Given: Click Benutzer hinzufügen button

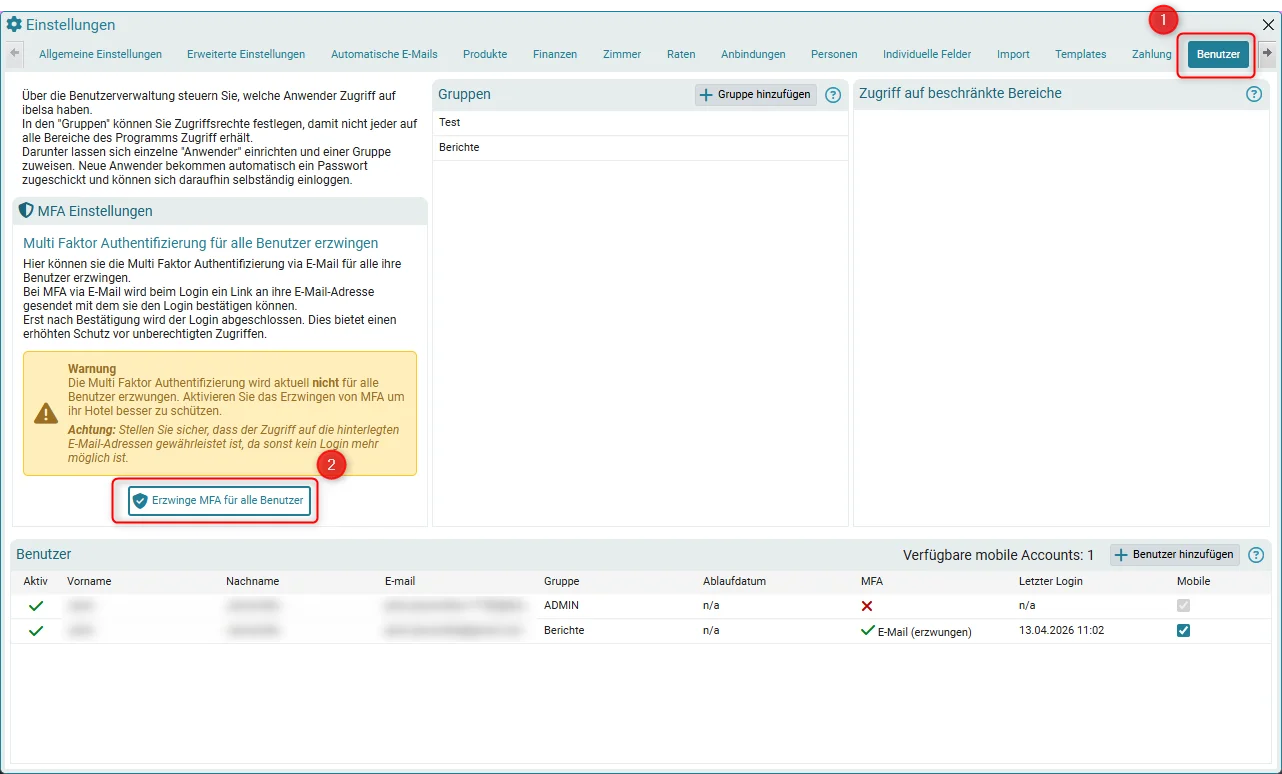Looking at the screenshot, I should coord(1175,555).
